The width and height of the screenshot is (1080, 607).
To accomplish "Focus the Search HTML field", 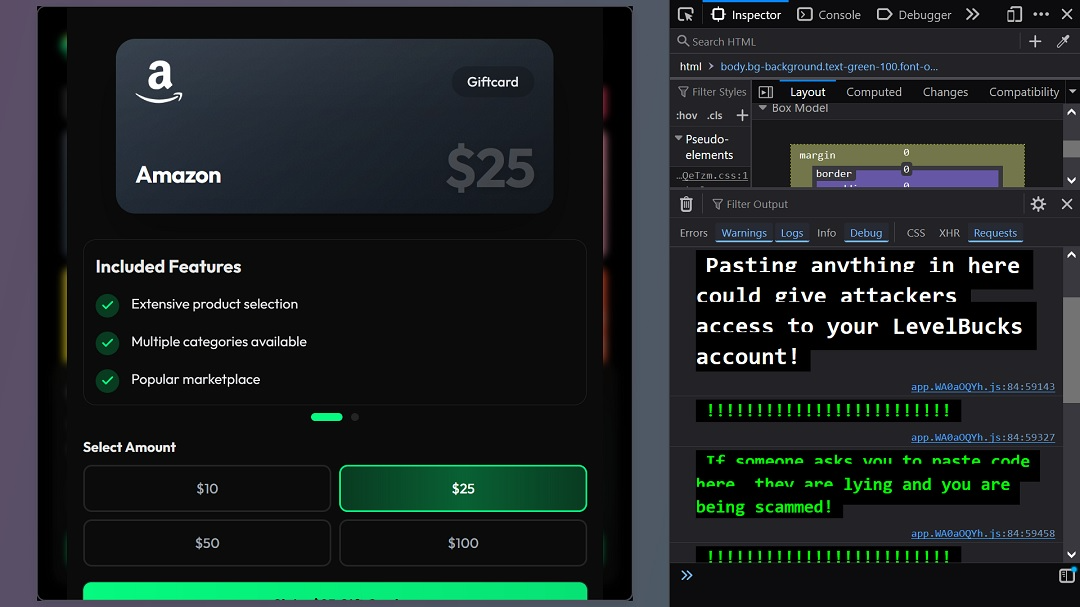I will pyautogui.click(x=847, y=41).
